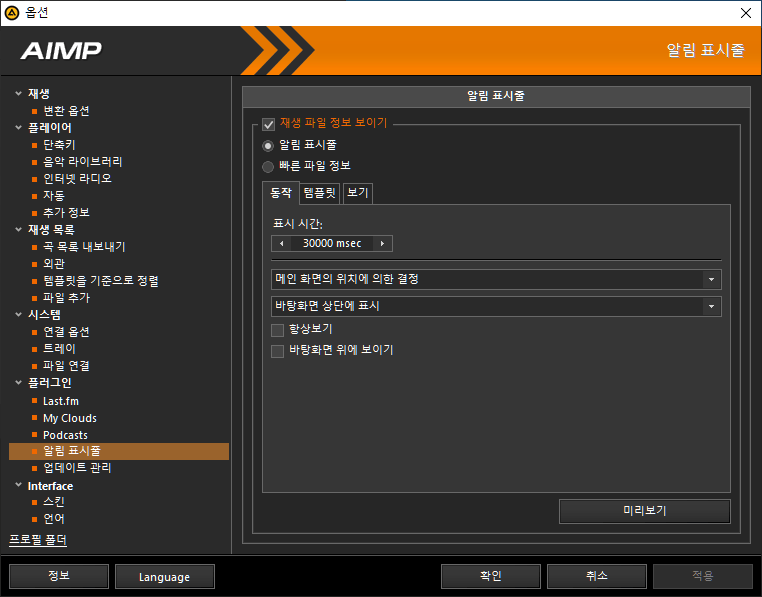Screen dimensions: 762x597
Task: Select 알림 표시줄 in the plugin tree
Action: coord(119,451)
